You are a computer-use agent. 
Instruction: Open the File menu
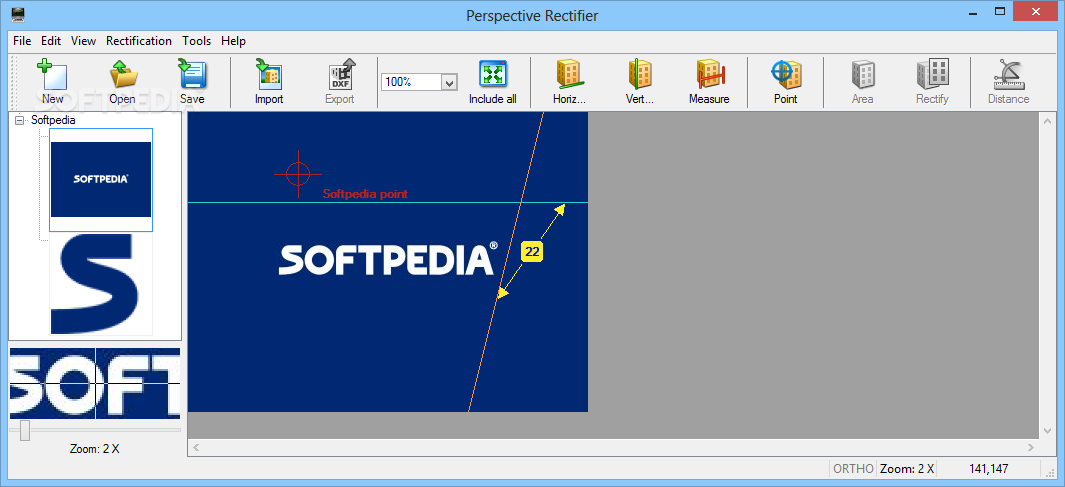[22, 41]
